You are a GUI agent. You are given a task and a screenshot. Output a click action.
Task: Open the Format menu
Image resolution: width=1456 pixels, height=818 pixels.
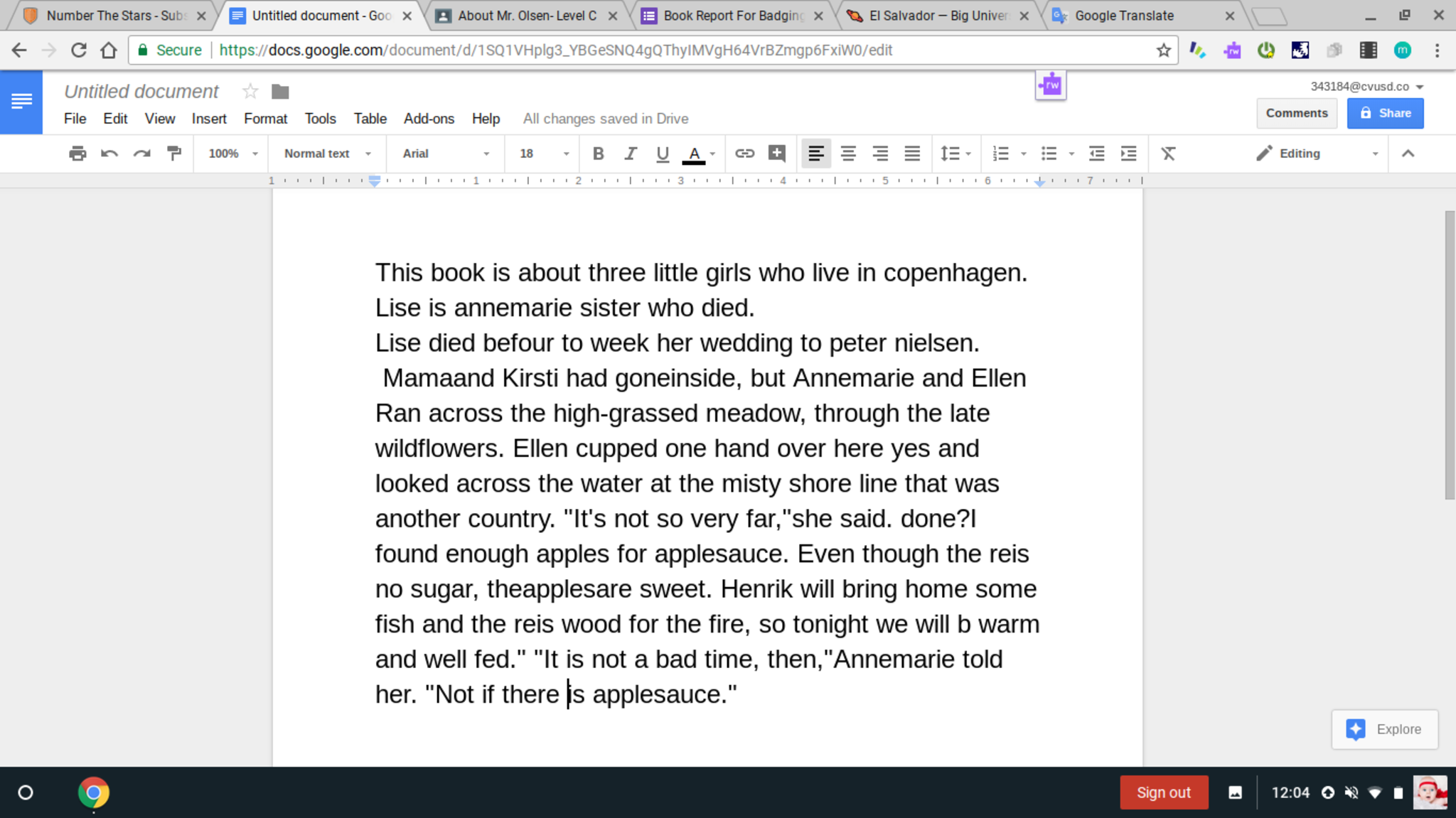click(x=265, y=119)
